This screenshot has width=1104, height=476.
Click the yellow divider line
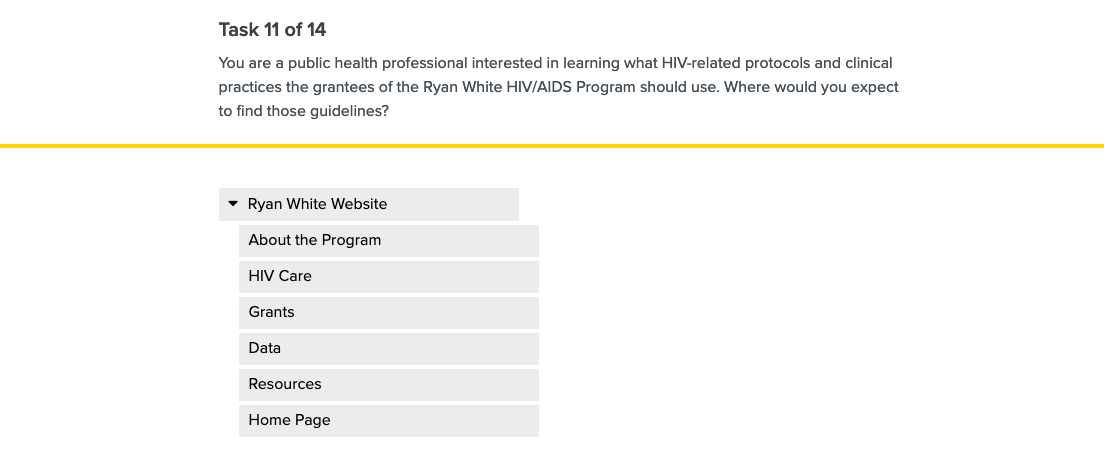[552, 146]
